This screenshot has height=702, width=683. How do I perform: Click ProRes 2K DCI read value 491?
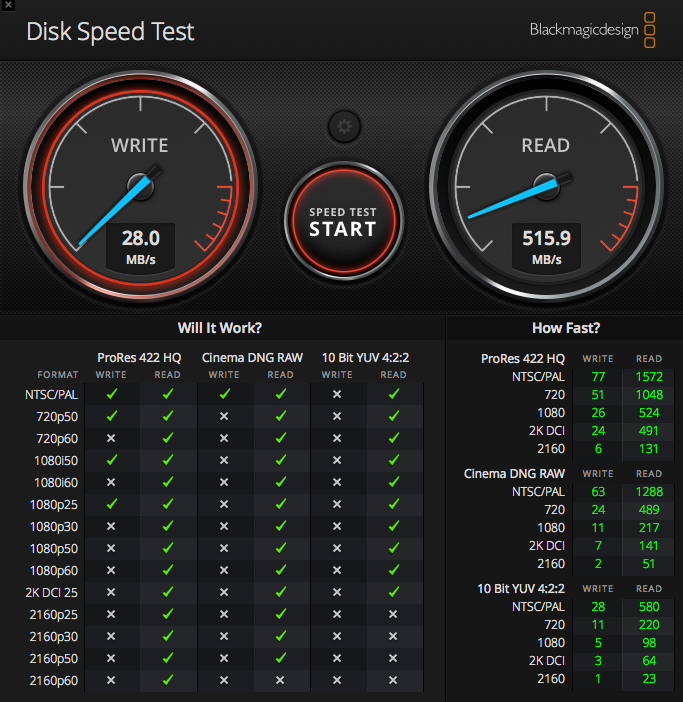coord(649,431)
